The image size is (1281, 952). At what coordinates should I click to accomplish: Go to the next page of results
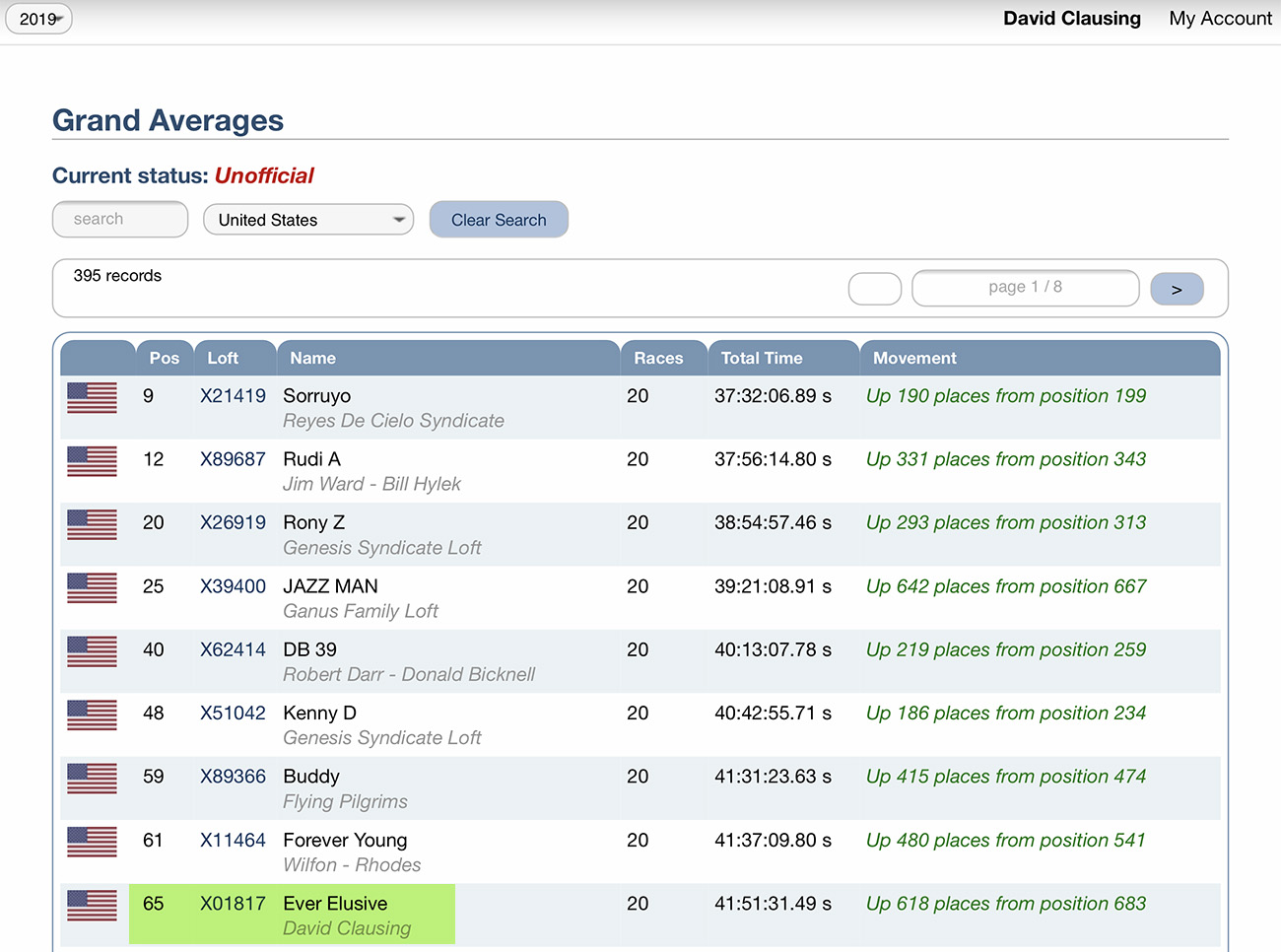coord(1177,289)
